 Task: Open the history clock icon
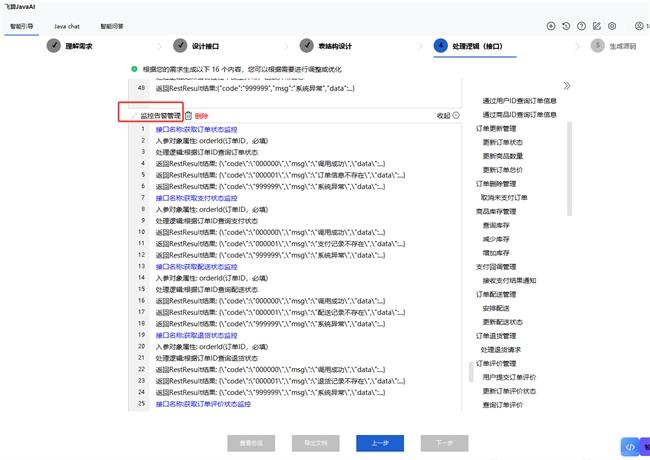pos(566,26)
